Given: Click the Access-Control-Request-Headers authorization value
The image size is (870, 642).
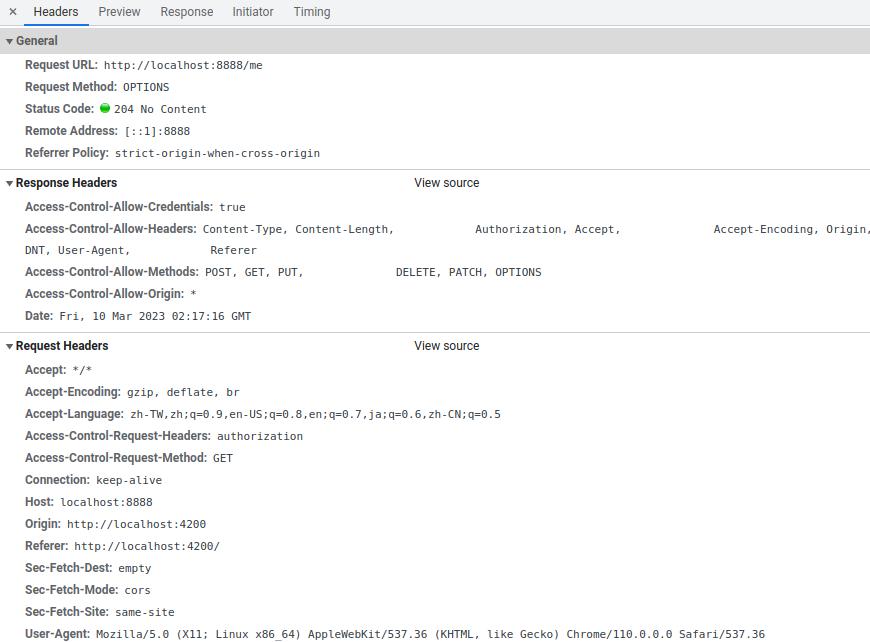Looking at the screenshot, I should [x=260, y=436].
